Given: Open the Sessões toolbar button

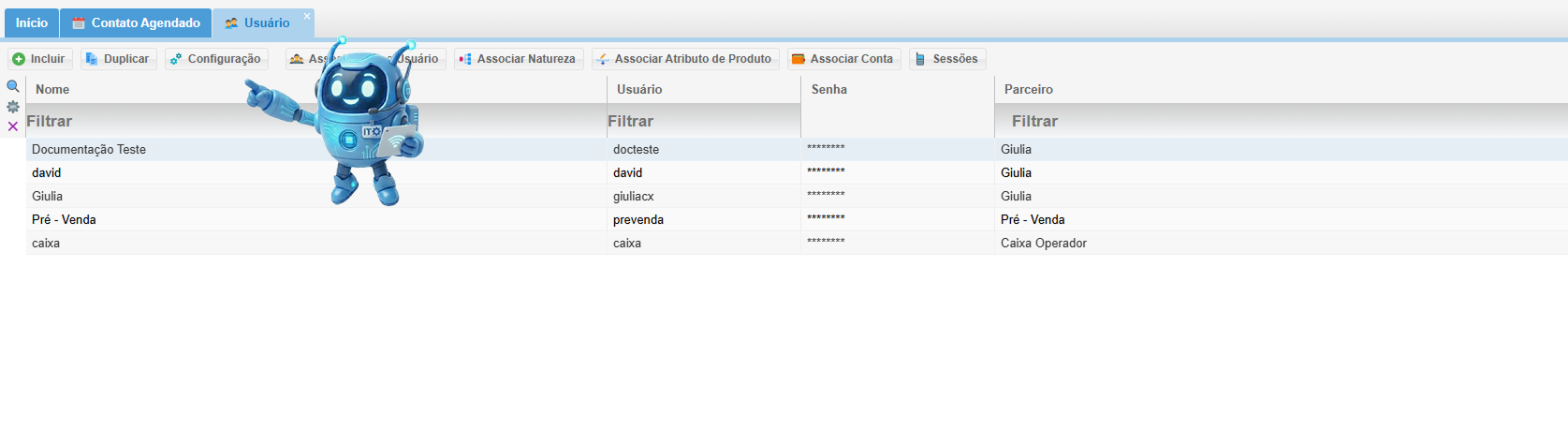Looking at the screenshot, I should pyautogui.click(x=947, y=59).
